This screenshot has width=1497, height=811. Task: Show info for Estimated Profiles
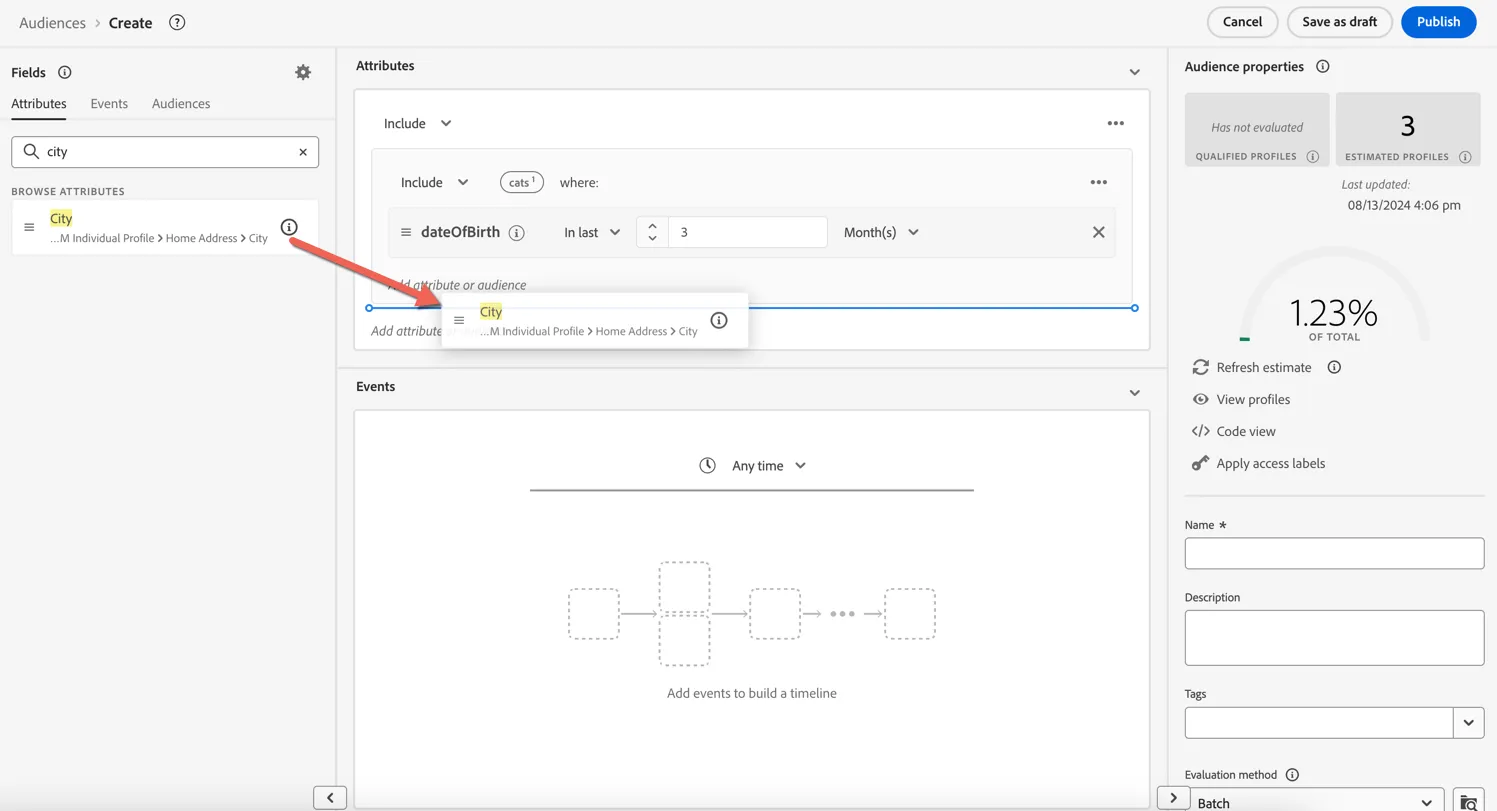[x=1465, y=157]
